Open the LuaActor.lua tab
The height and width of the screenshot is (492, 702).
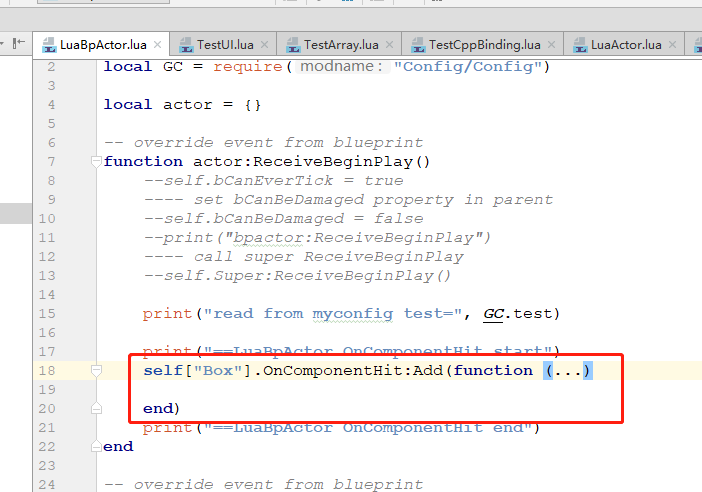pyautogui.click(x=626, y=45)
